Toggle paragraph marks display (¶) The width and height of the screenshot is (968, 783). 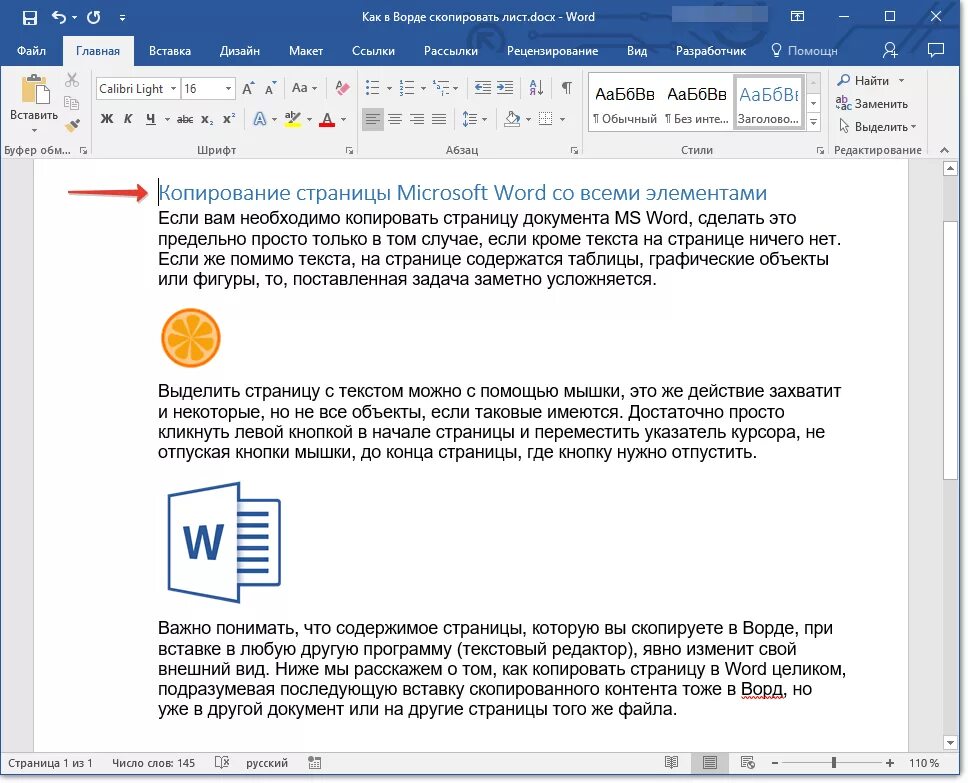pyautogui.click(x=566, y=88)
